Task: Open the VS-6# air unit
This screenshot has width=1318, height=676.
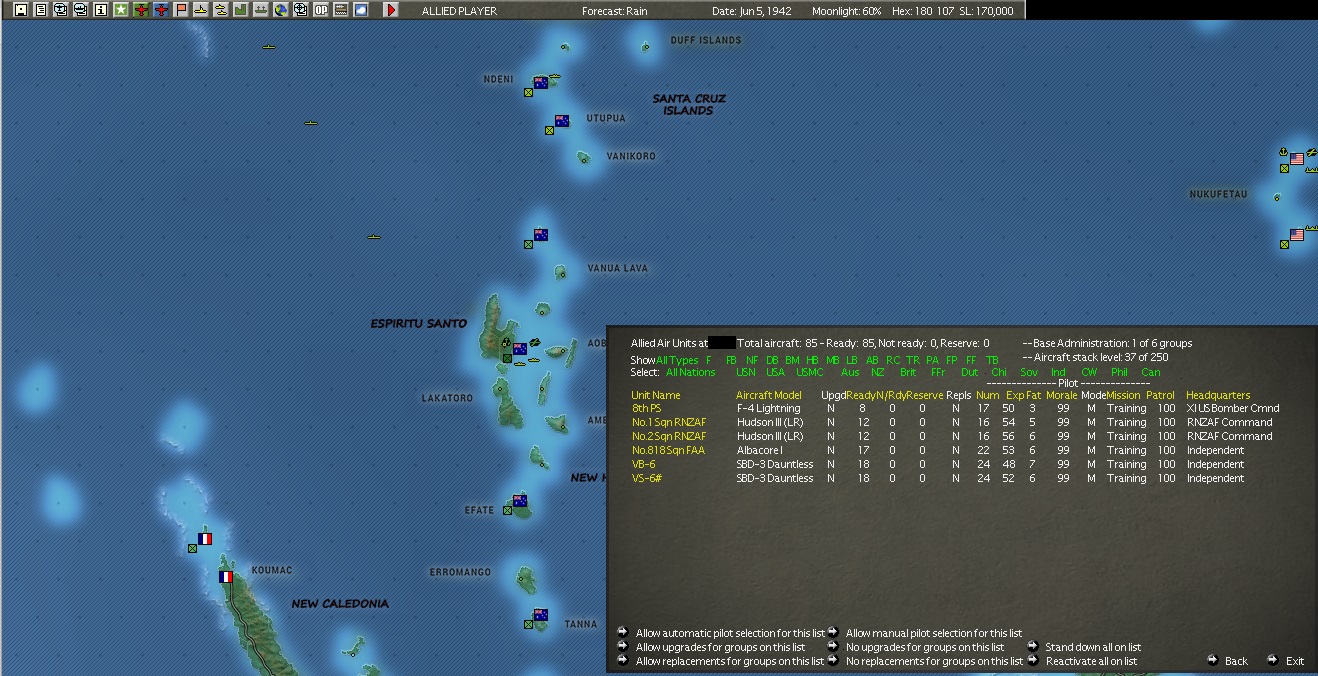Action: (x=647, y=478)
